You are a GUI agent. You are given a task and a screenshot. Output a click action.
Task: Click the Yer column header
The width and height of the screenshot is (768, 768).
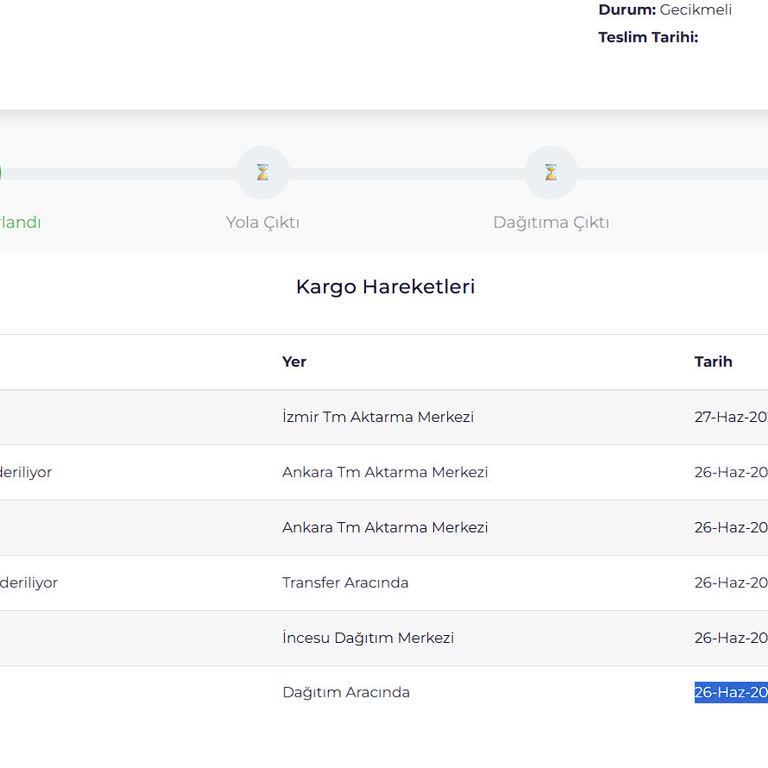(x=294, y=362)
